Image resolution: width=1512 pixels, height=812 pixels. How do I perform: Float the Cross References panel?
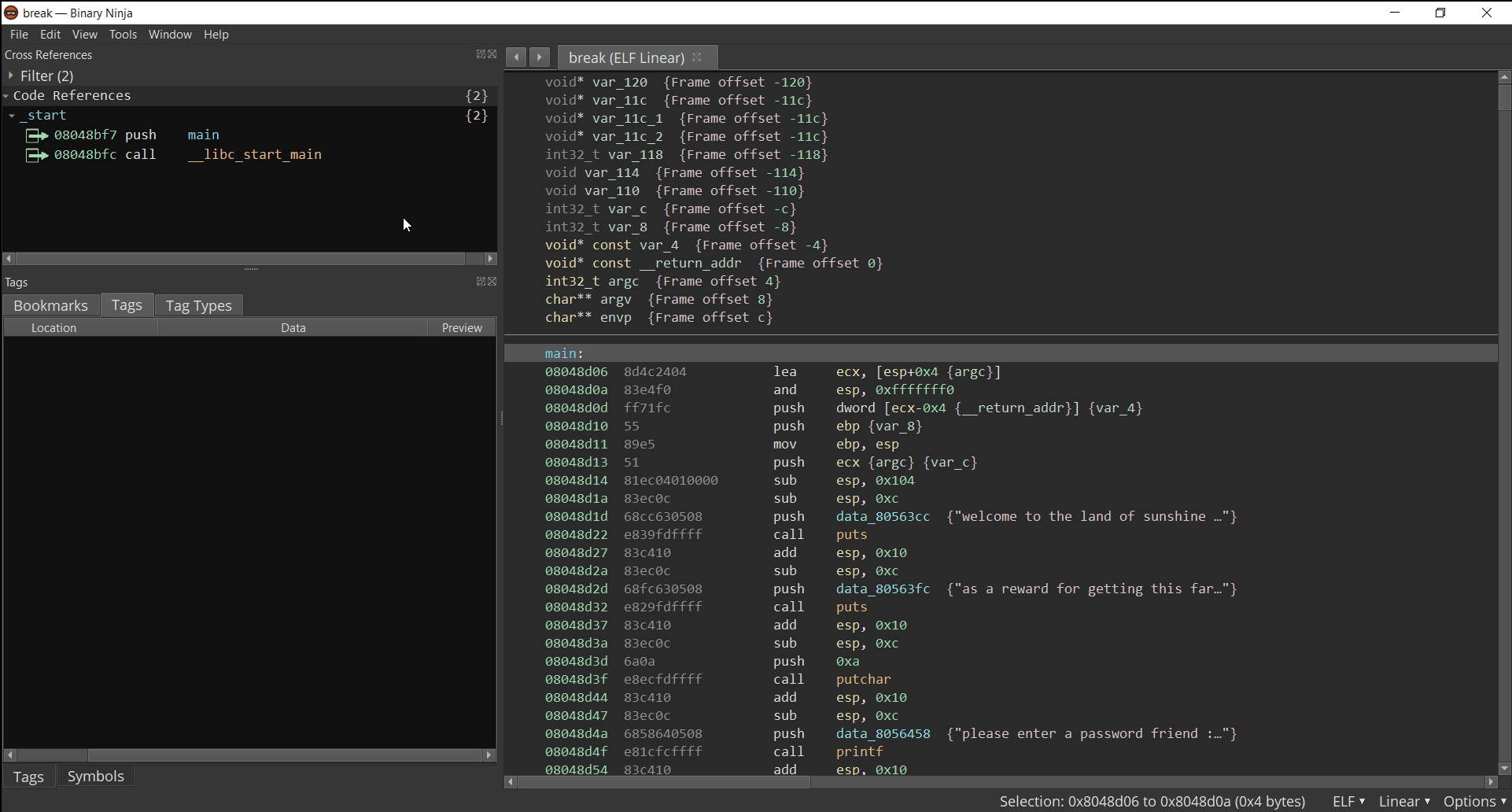(x=481, y=54)
